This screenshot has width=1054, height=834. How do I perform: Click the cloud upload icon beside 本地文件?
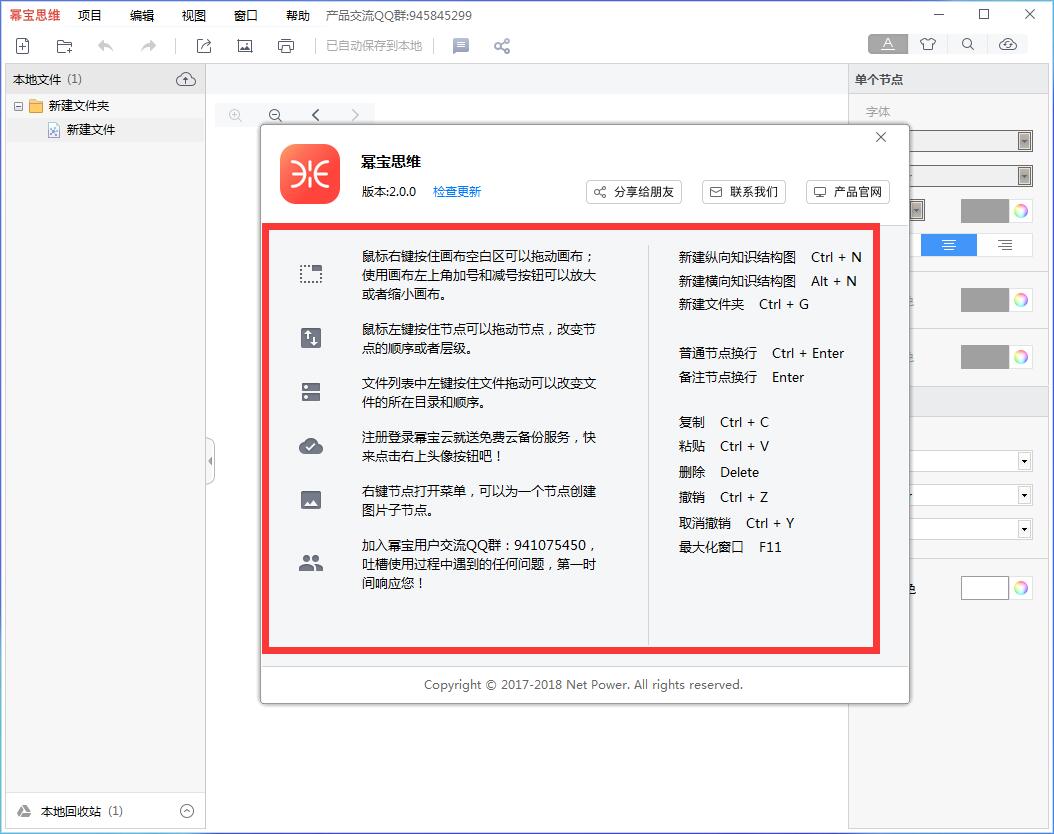point(186,79)
